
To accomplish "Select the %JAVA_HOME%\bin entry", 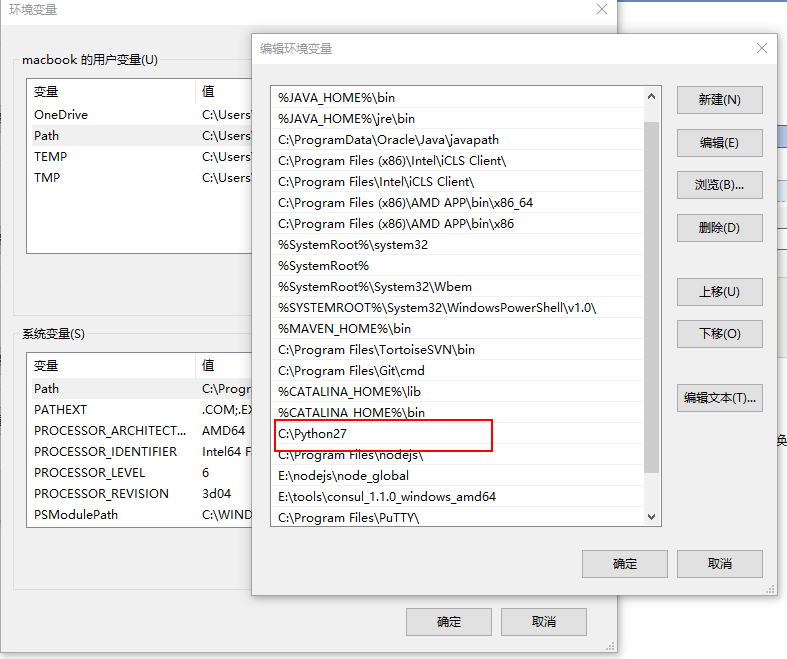I will pos(457,97).
